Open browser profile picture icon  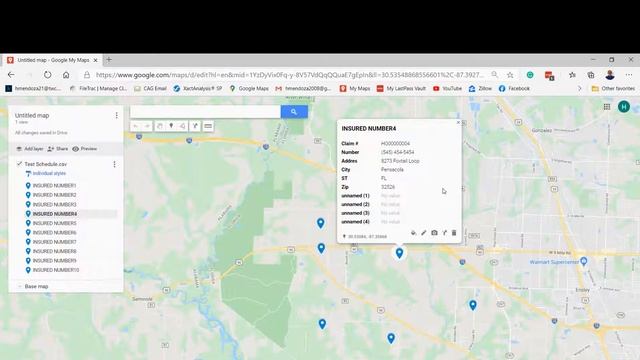pos(610,75)
